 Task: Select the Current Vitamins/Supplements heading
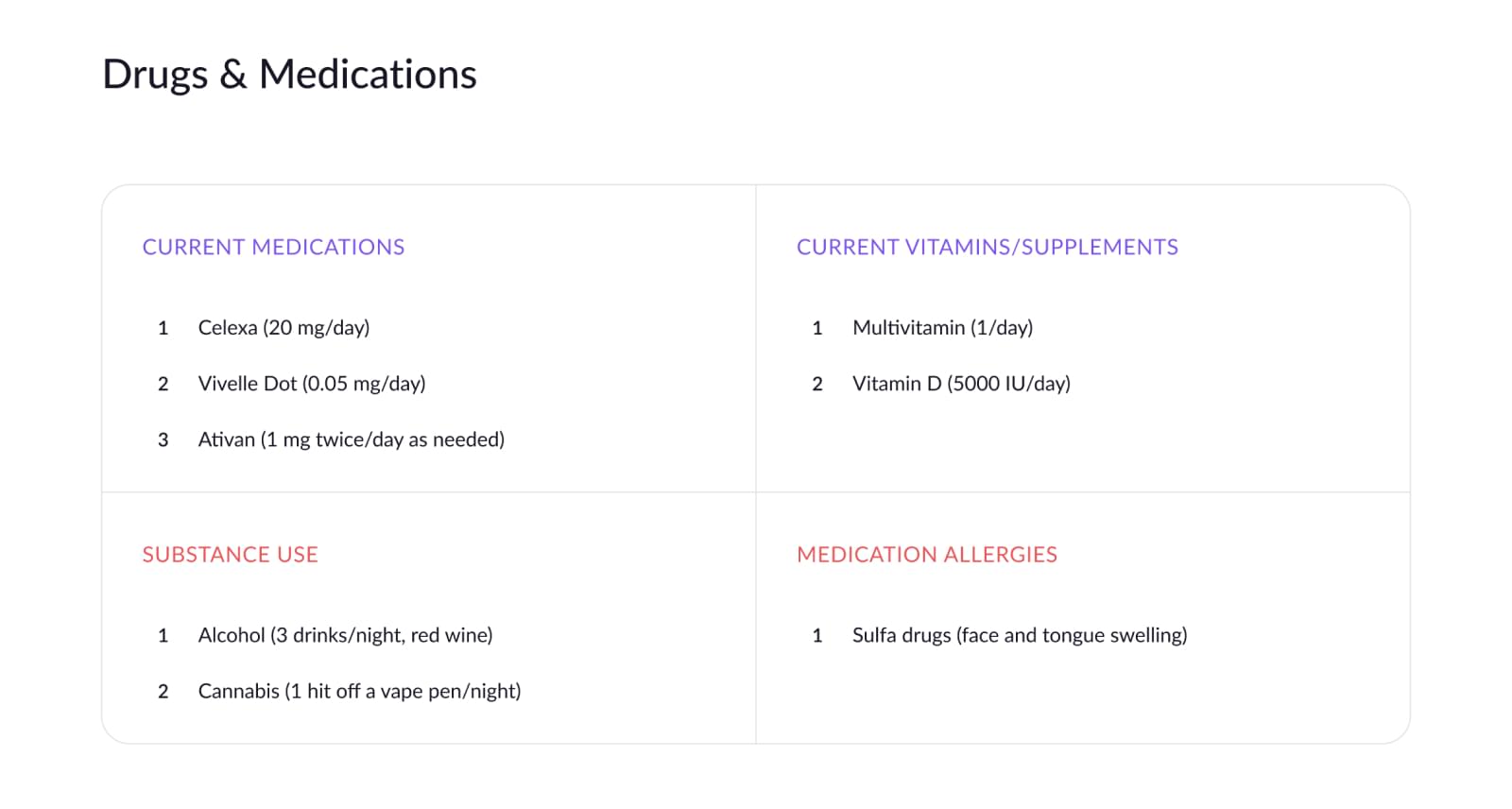[988, 248]
